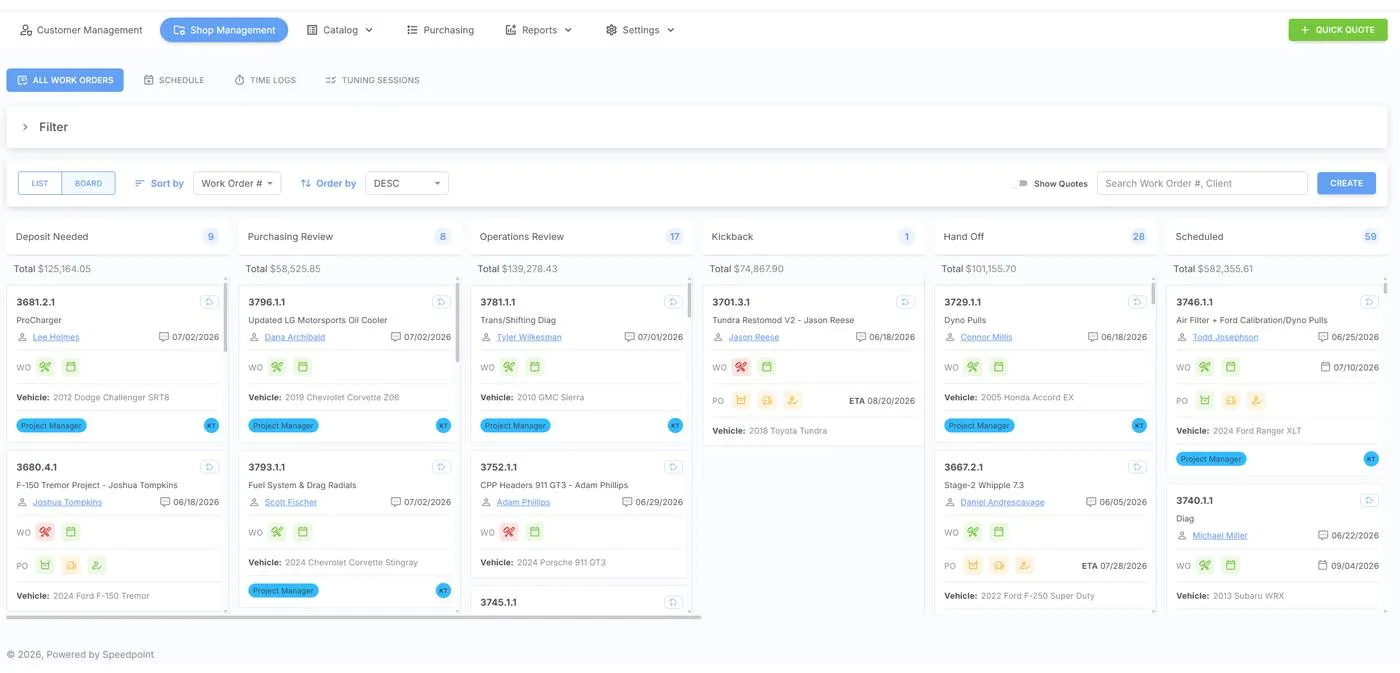Switch to LIST view

point(40,183)
